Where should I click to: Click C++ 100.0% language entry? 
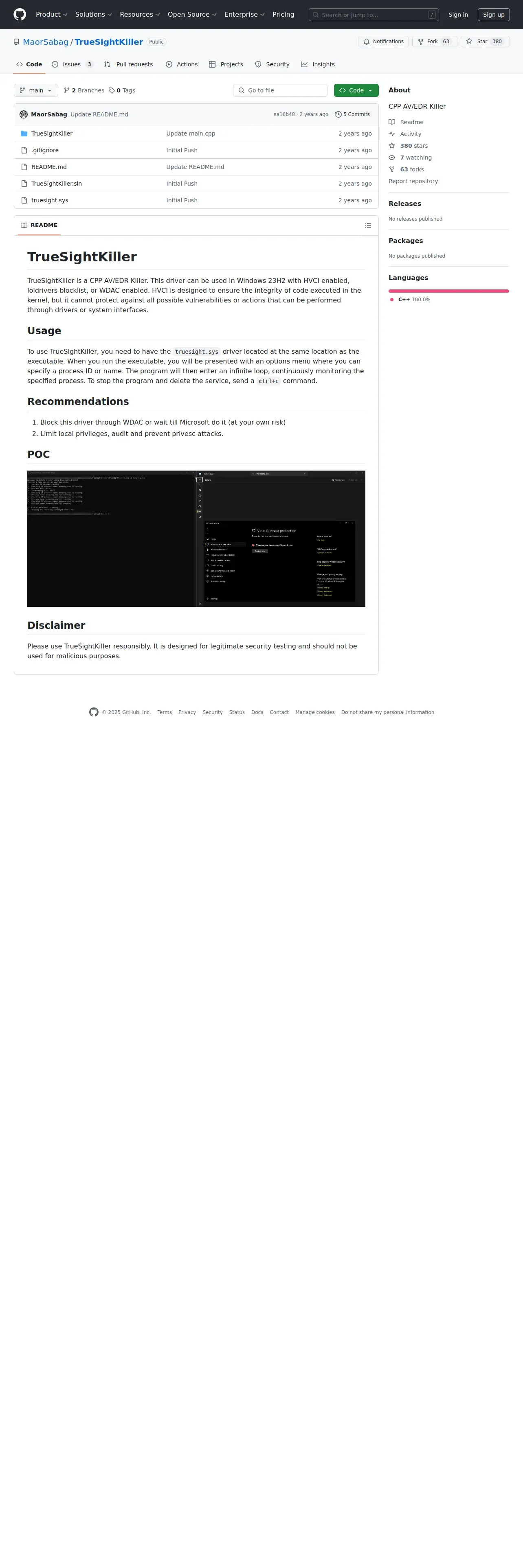410,300
